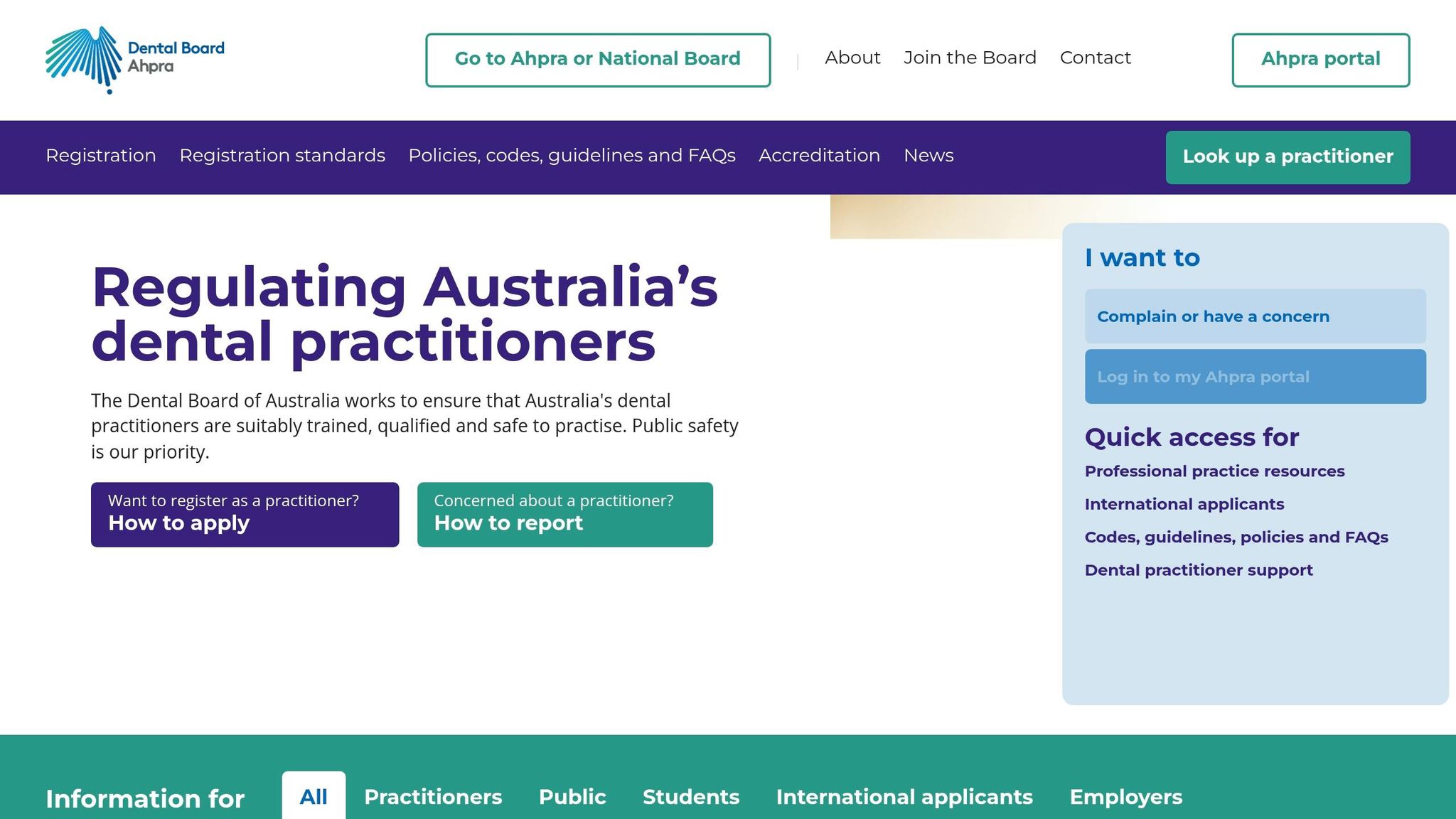Screen dimensions: 1456x819
Task: Click the Regulating Australia's dental practitioners heading
Action: pos(405,315)
